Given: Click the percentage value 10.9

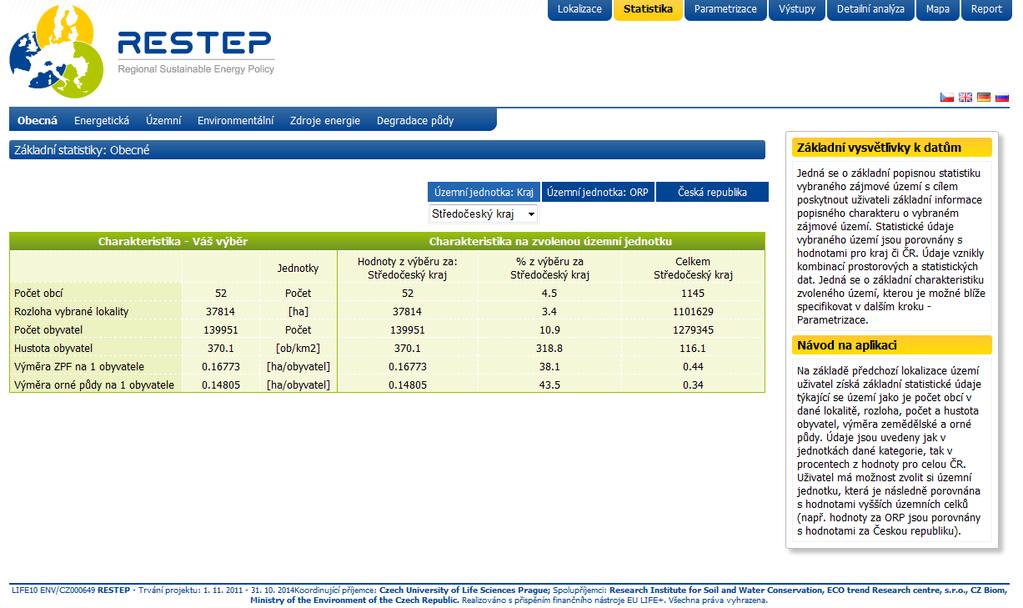Looking at the screenshot, I should click(549, 330).
